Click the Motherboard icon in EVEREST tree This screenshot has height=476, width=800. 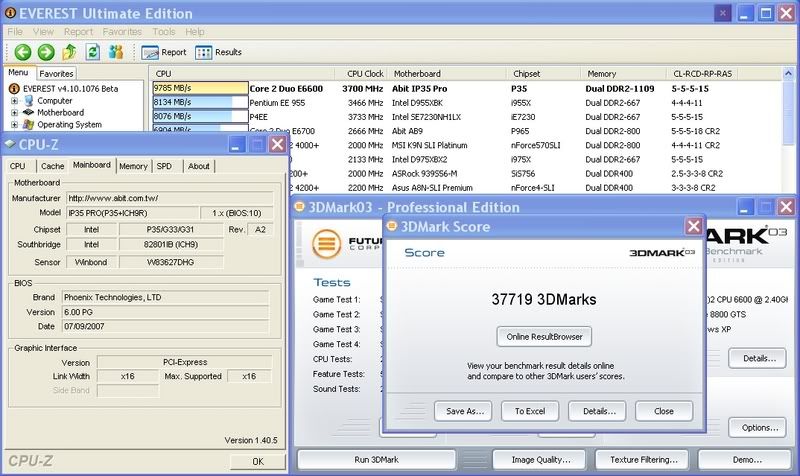pyautogui.click(x=29, y=112)
